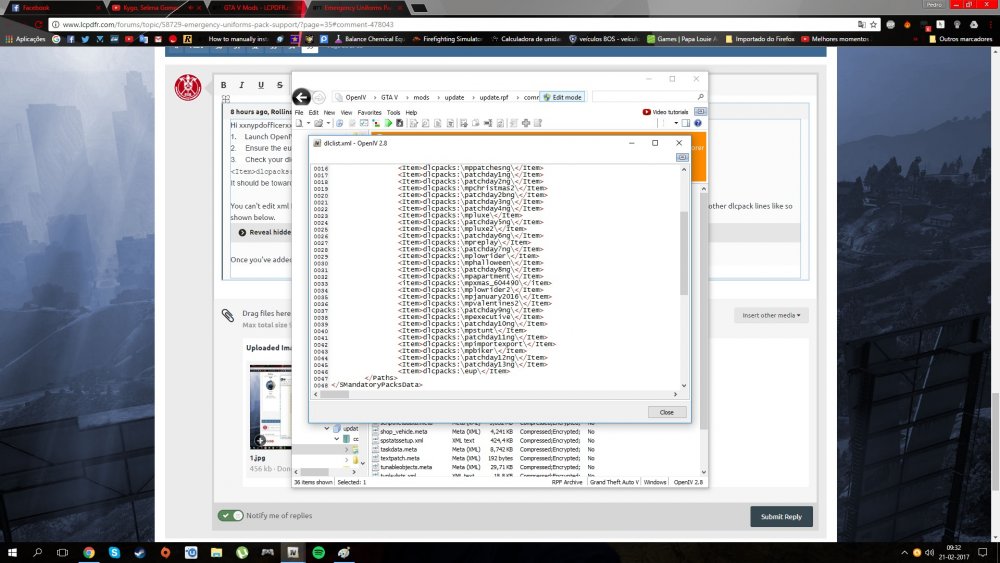Click the OpenIV icon in taskbar

click(x=293, y=552)
